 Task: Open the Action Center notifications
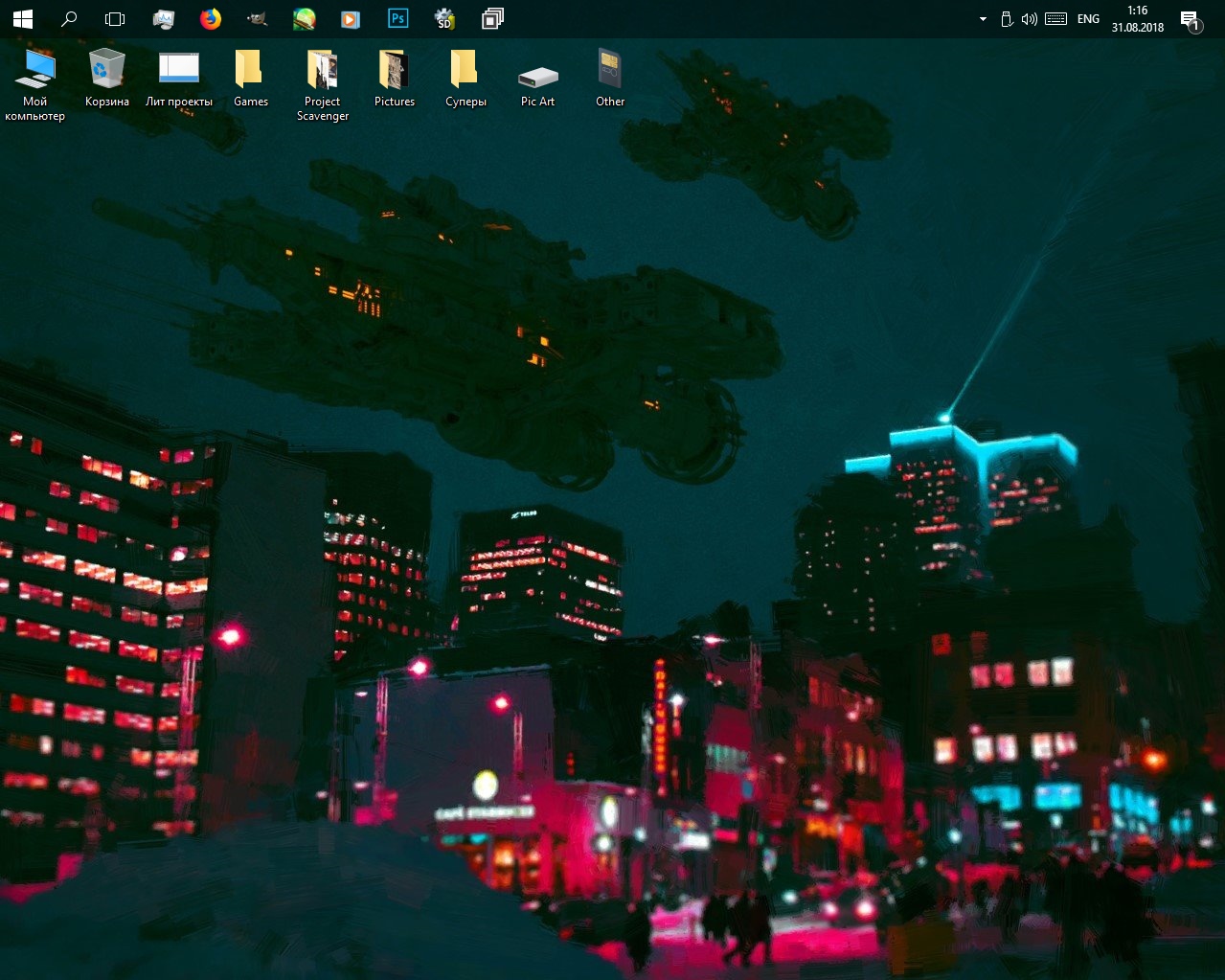point(1191,20)
